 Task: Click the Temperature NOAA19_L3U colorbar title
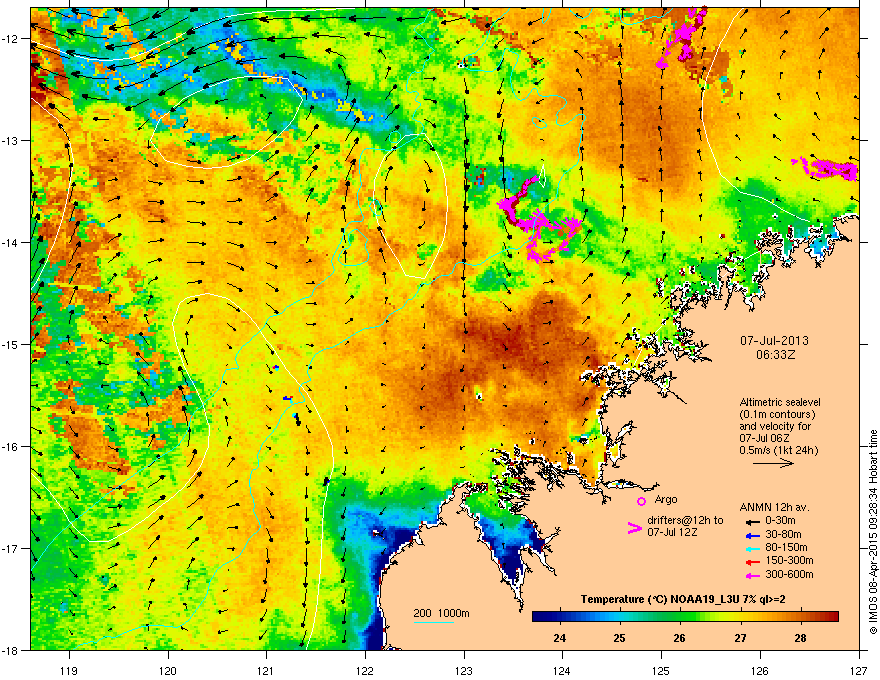[x=683, y=599]
